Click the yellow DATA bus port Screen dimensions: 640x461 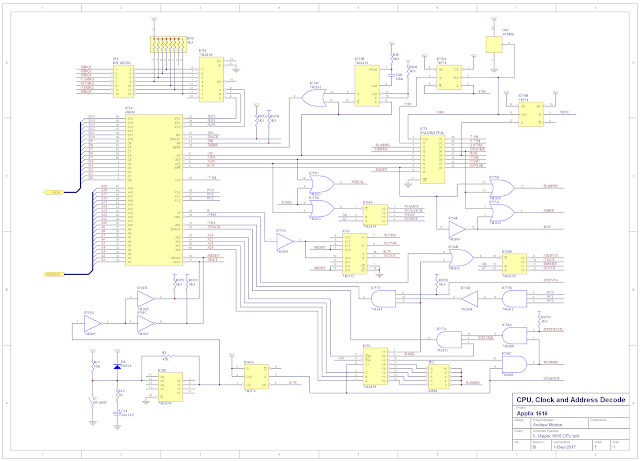(x=53, y=192)
